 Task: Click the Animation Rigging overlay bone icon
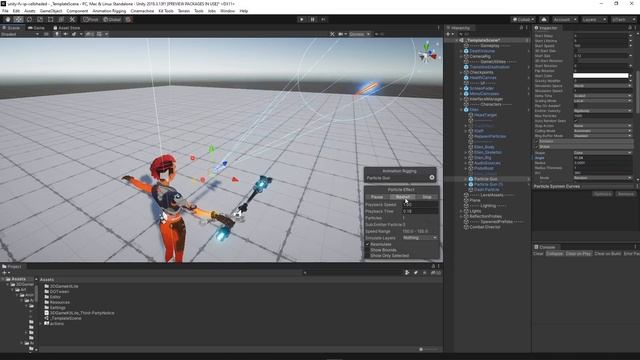432,178
